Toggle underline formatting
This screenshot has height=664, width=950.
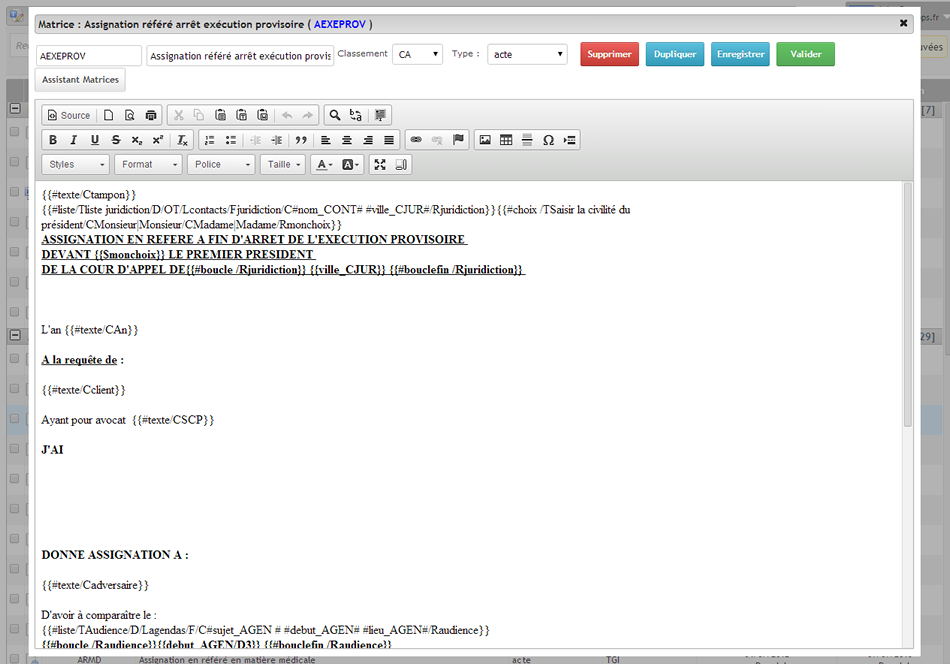[95, 140]
